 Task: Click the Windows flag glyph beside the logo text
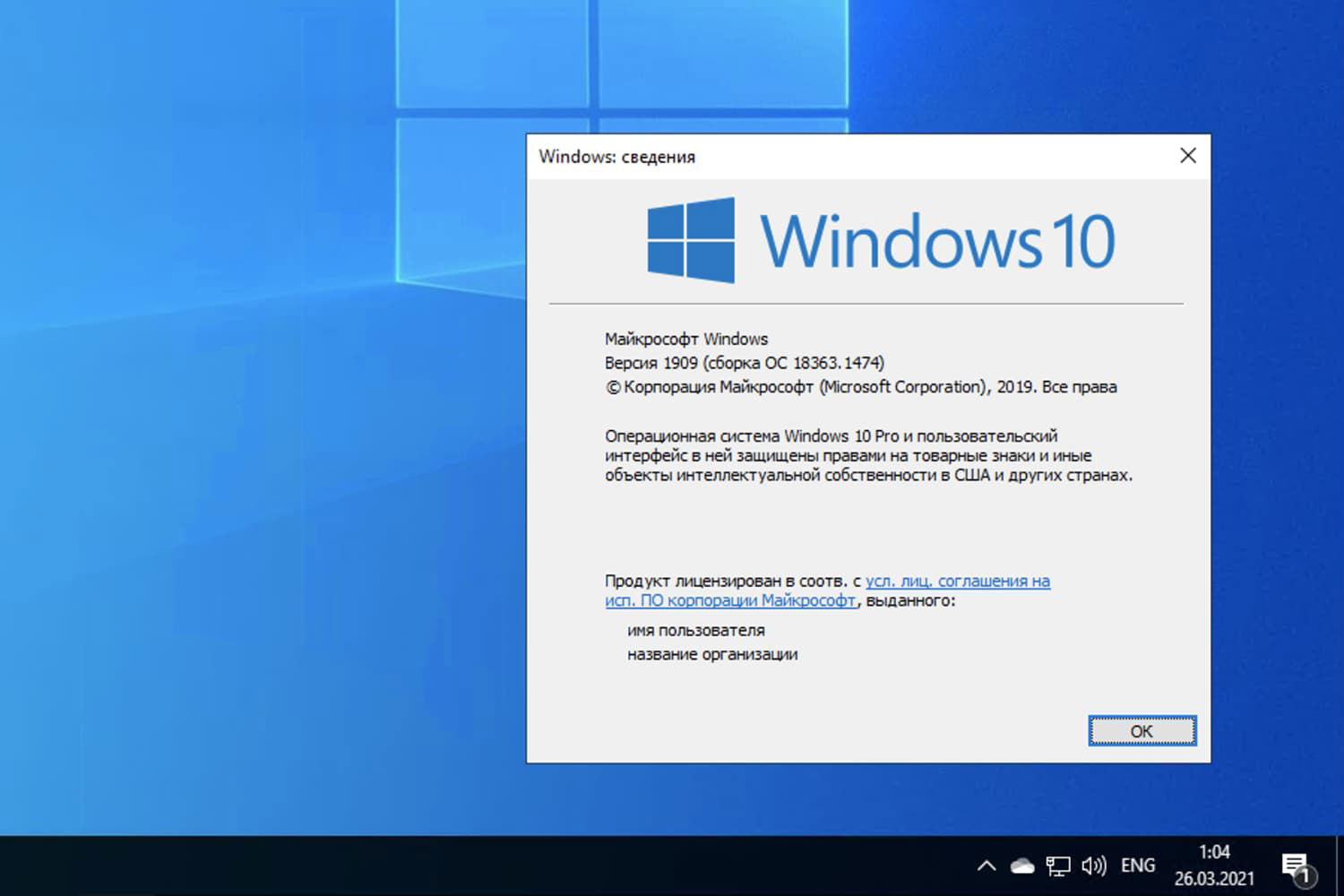(690, 240)
